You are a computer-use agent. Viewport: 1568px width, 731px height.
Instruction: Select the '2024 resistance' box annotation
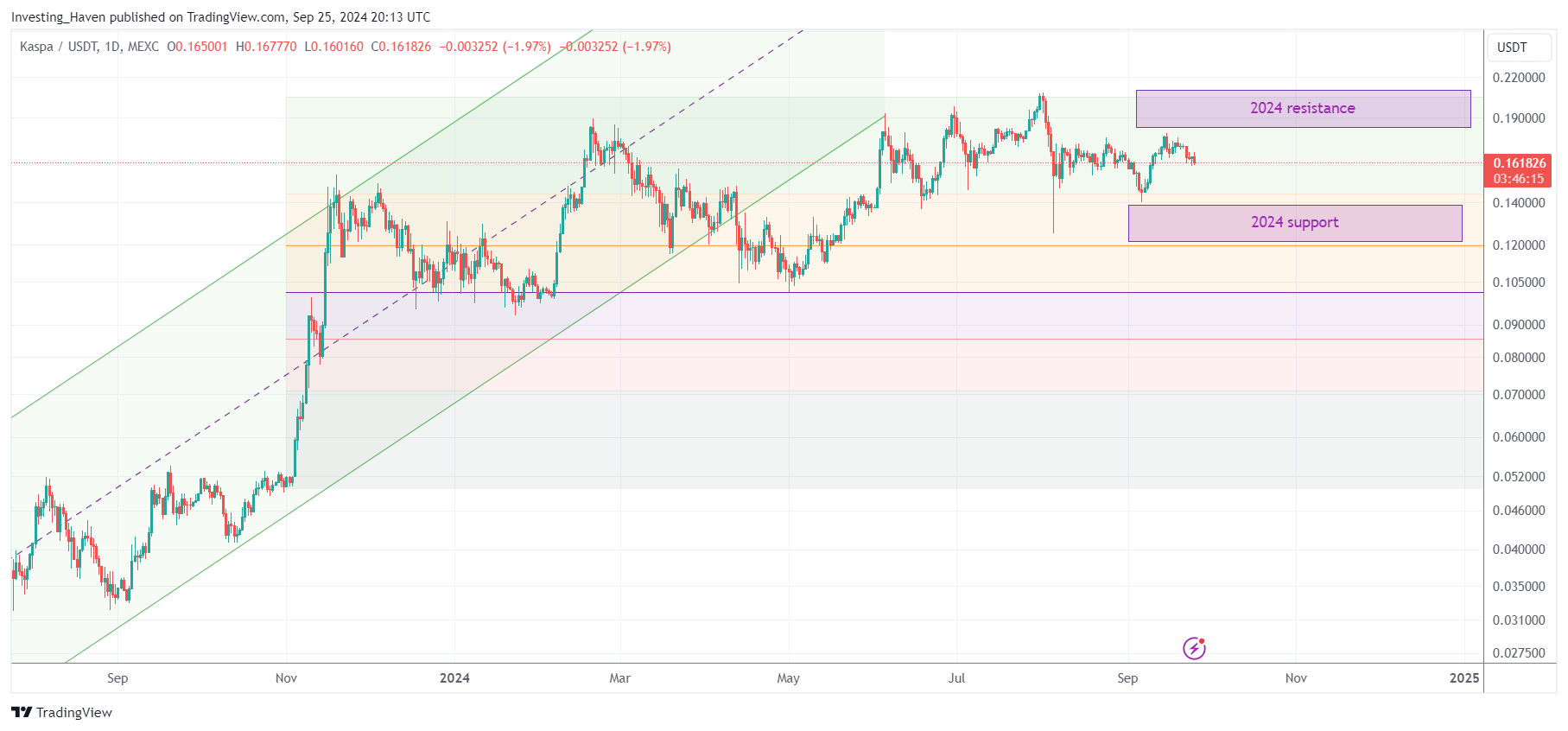click(x=1303, y=109)
